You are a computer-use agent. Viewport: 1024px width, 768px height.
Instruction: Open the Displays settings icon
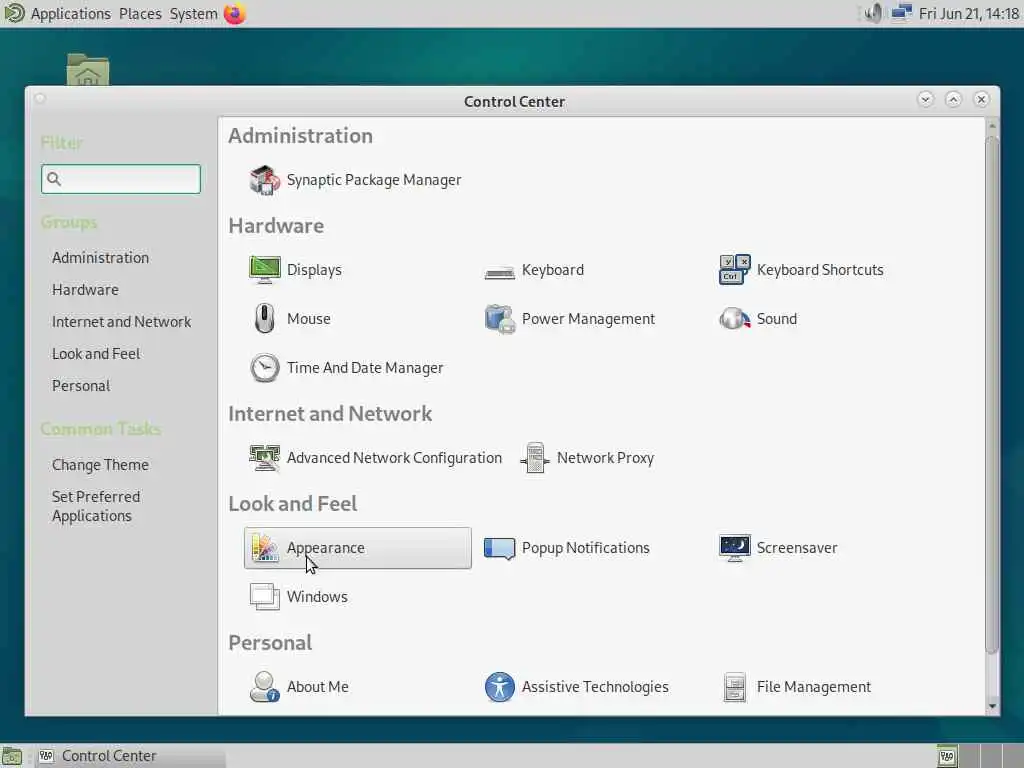tap(264, 270)
